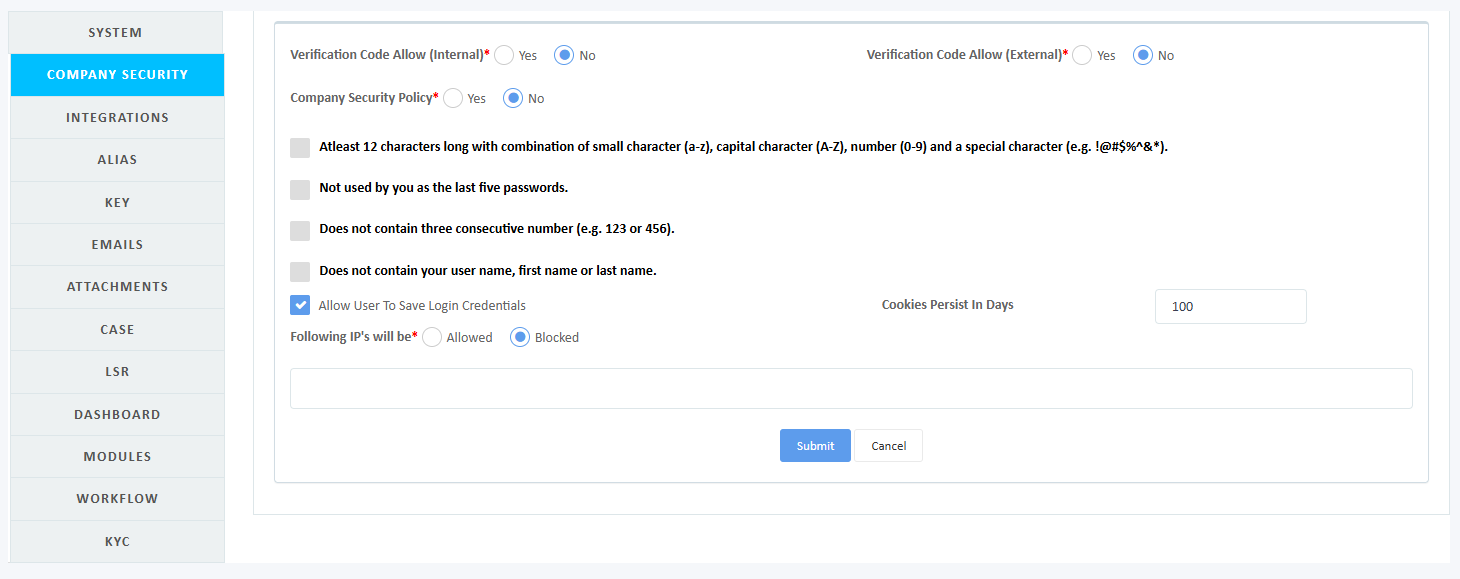Tick the 12 characters long password rule checkbox
1460x579 pixels.
coord(300,148)
